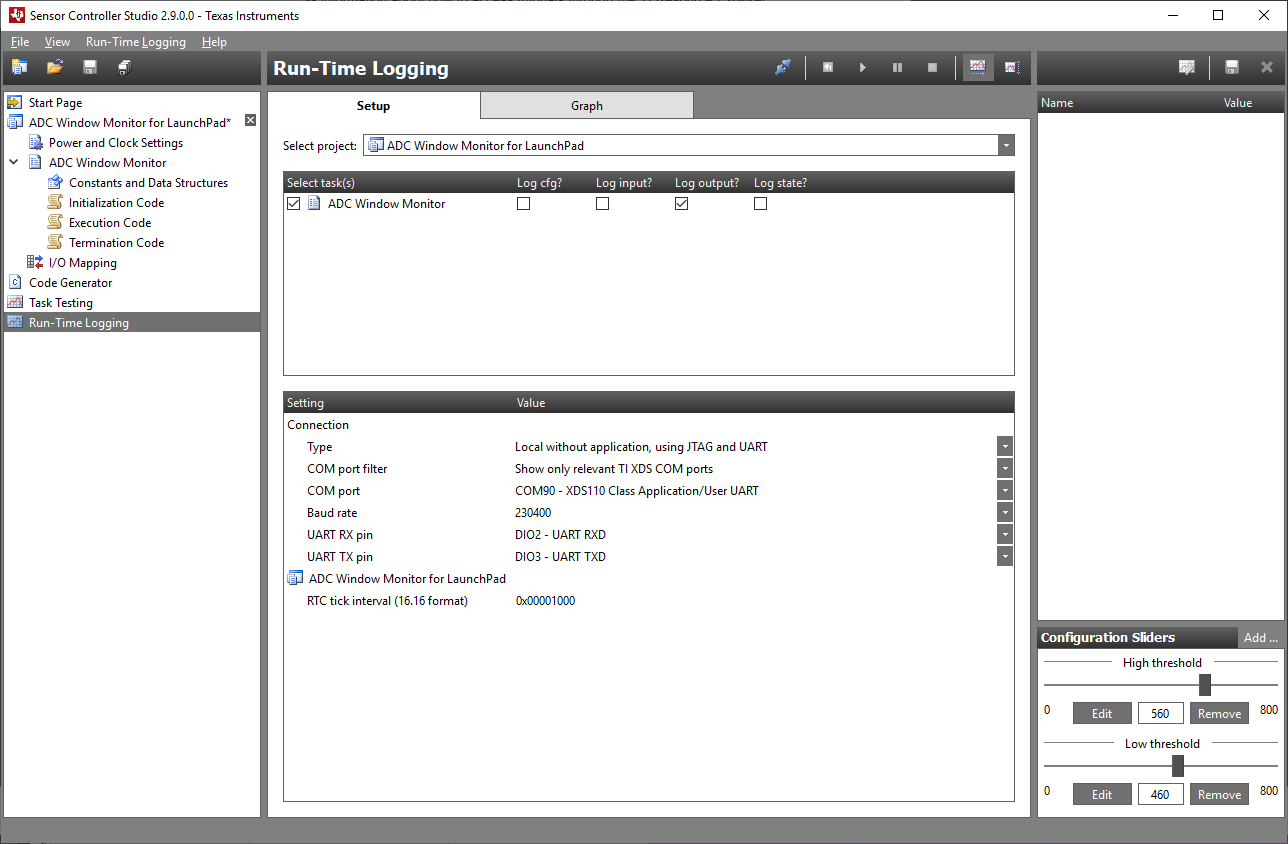1288x844 pixels.
Task: Select ADC Window Monitor for LaunchPad project node
Action: [129, 122]
